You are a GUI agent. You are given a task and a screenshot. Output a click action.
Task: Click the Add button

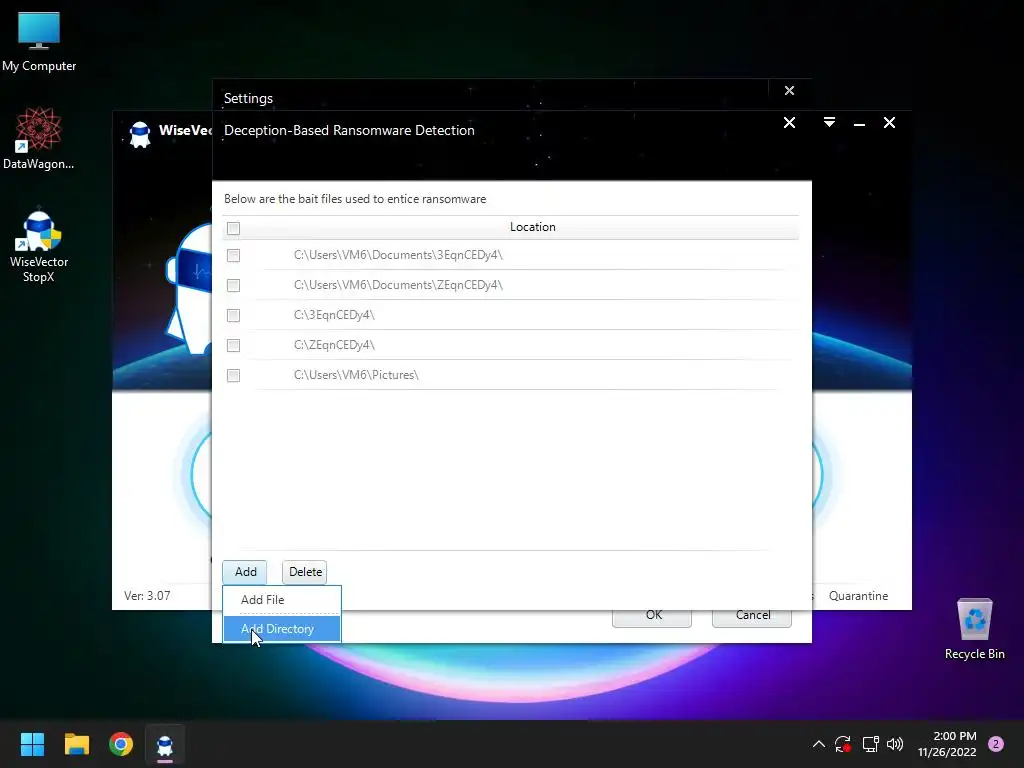[x=245, y=571]
